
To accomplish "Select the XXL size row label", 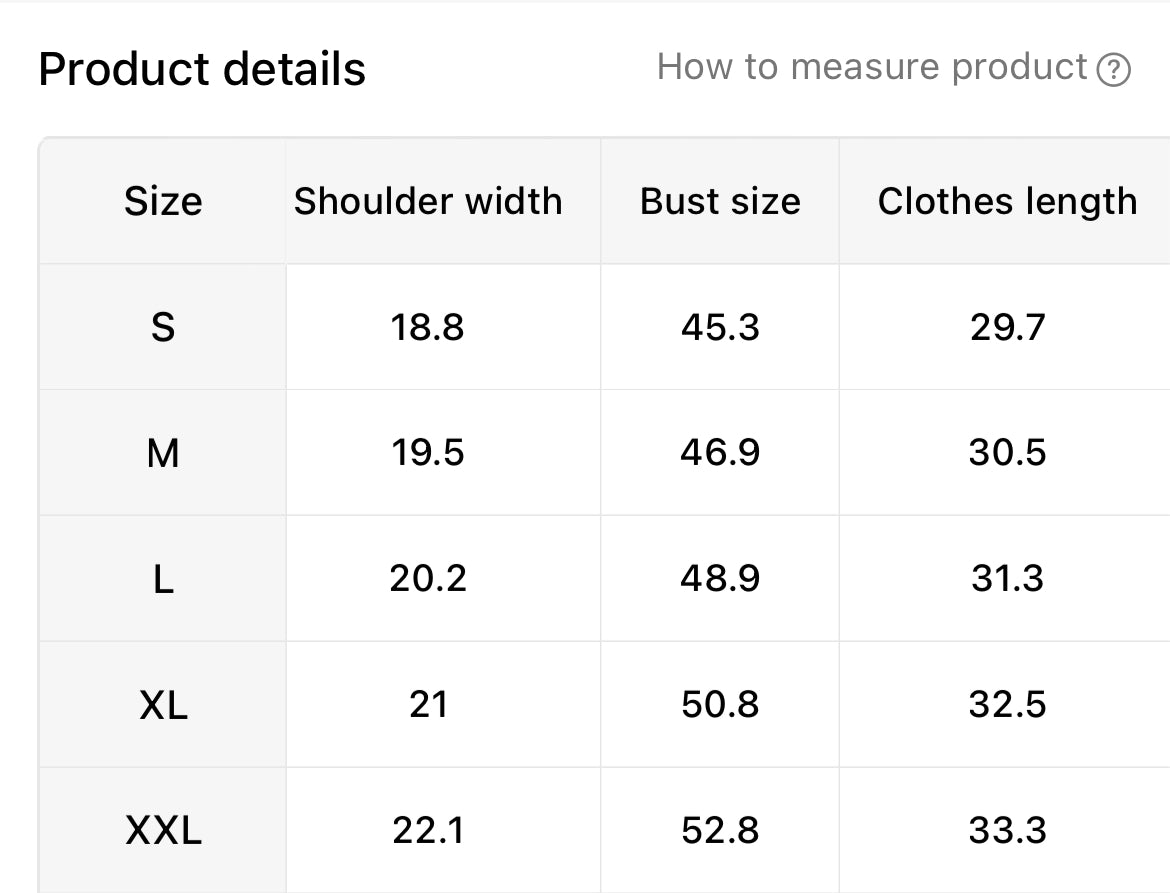I will [163, 830].
